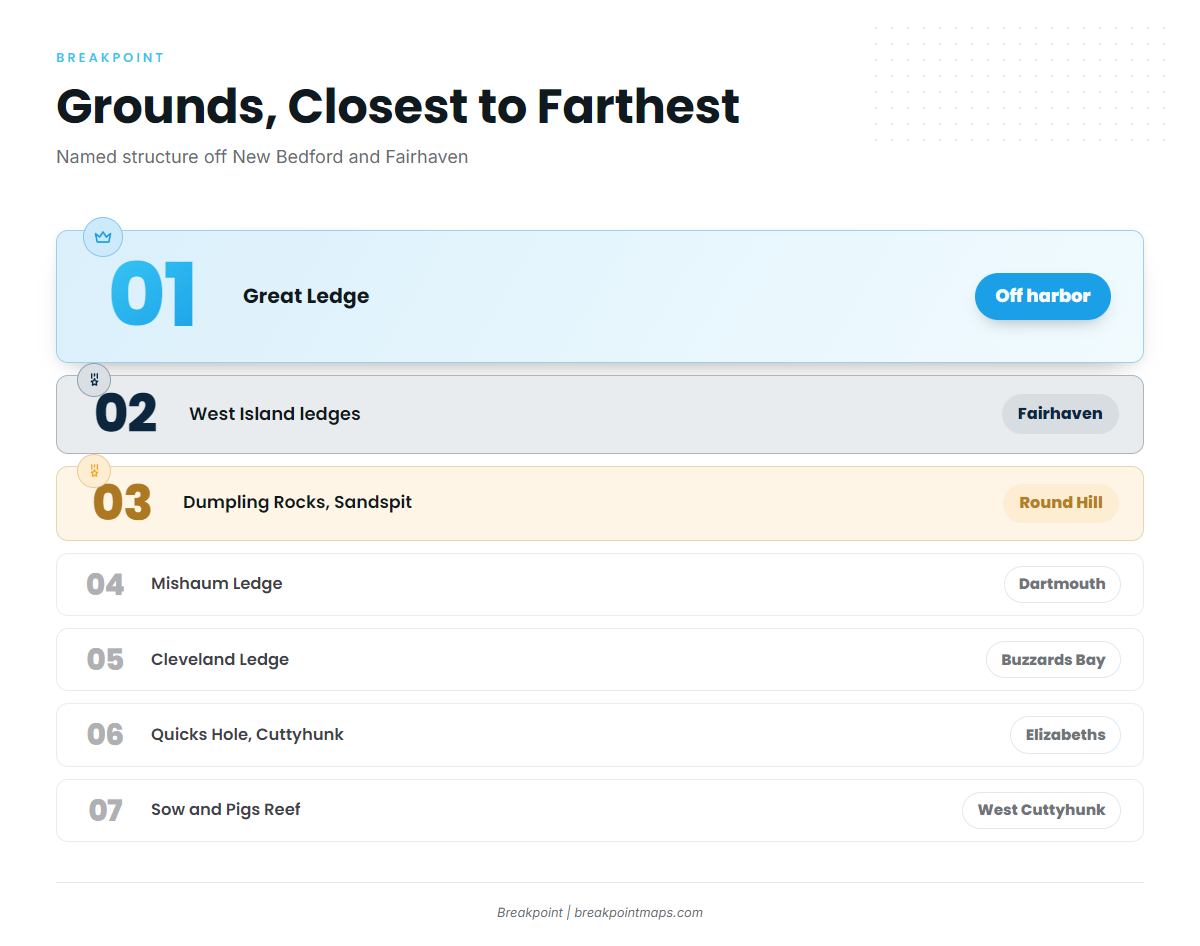Select the Off harbor badge
The height and width of the screenshot is (946, 1200).
pos(1043,296)
